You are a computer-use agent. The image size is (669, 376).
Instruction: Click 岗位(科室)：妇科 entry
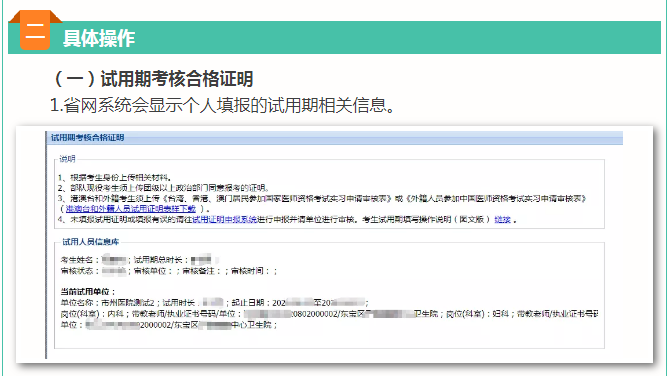[477, 314]
